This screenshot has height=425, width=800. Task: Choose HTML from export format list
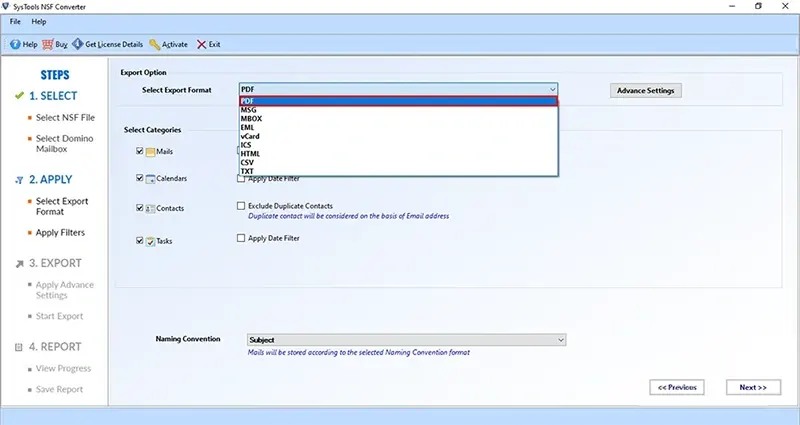click(x=398, y=154)
